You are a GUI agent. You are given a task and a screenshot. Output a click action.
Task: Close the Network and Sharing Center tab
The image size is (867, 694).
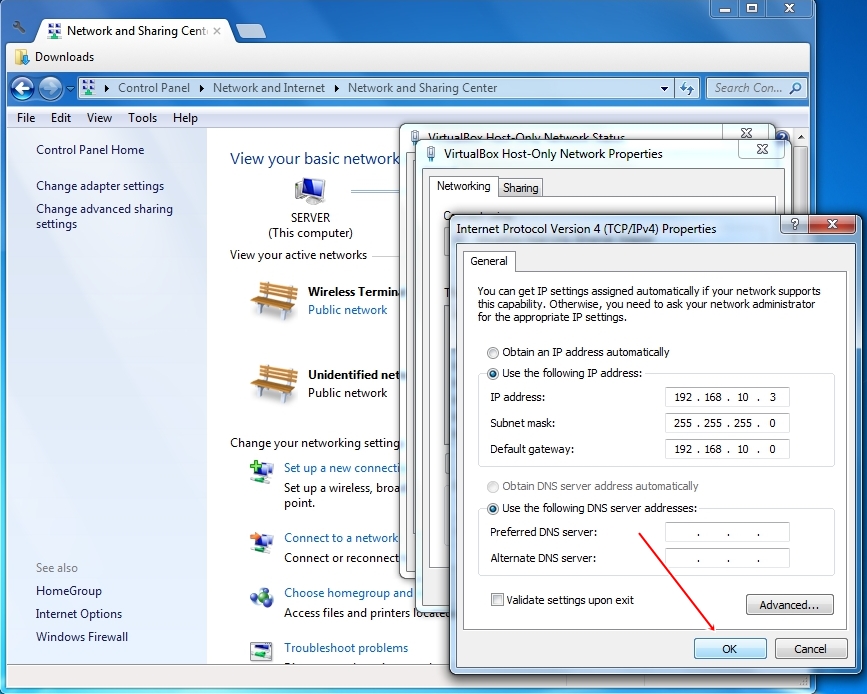coord(217,31)
